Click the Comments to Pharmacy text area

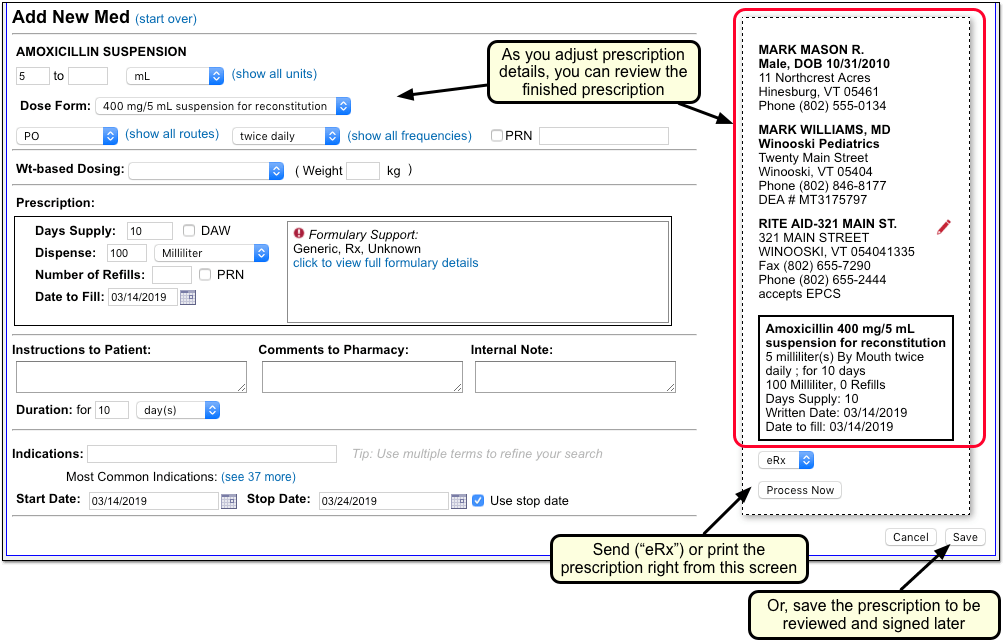(x=362, y=377)
